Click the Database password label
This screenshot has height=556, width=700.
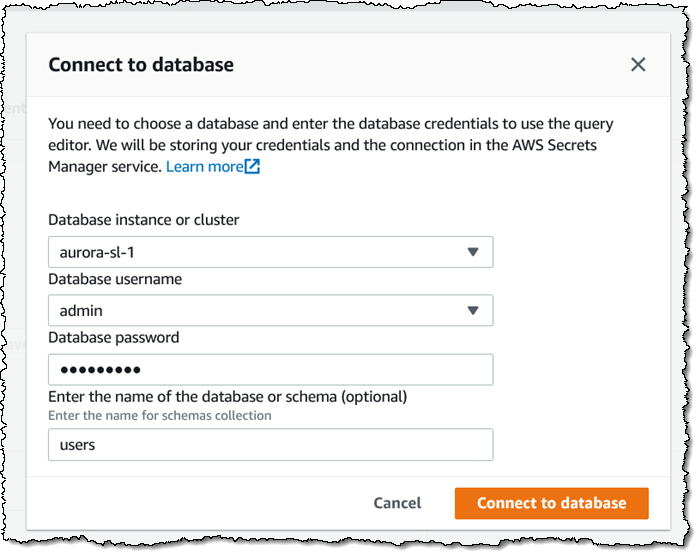(x=113, y=337)
